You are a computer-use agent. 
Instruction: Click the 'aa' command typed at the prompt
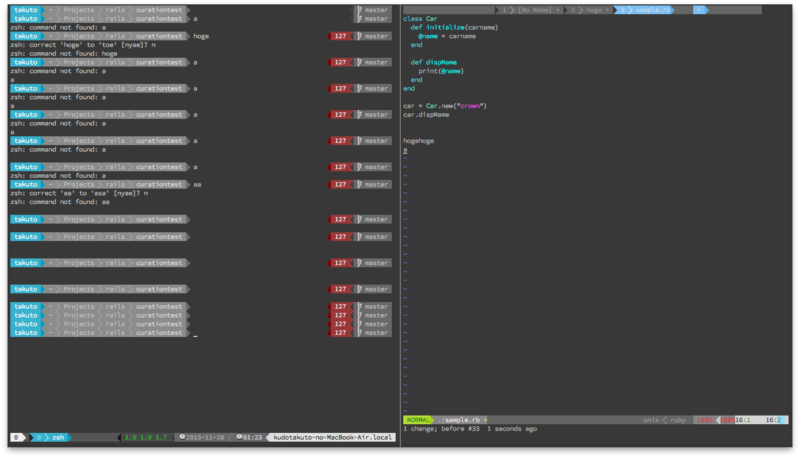pos(197,185)
